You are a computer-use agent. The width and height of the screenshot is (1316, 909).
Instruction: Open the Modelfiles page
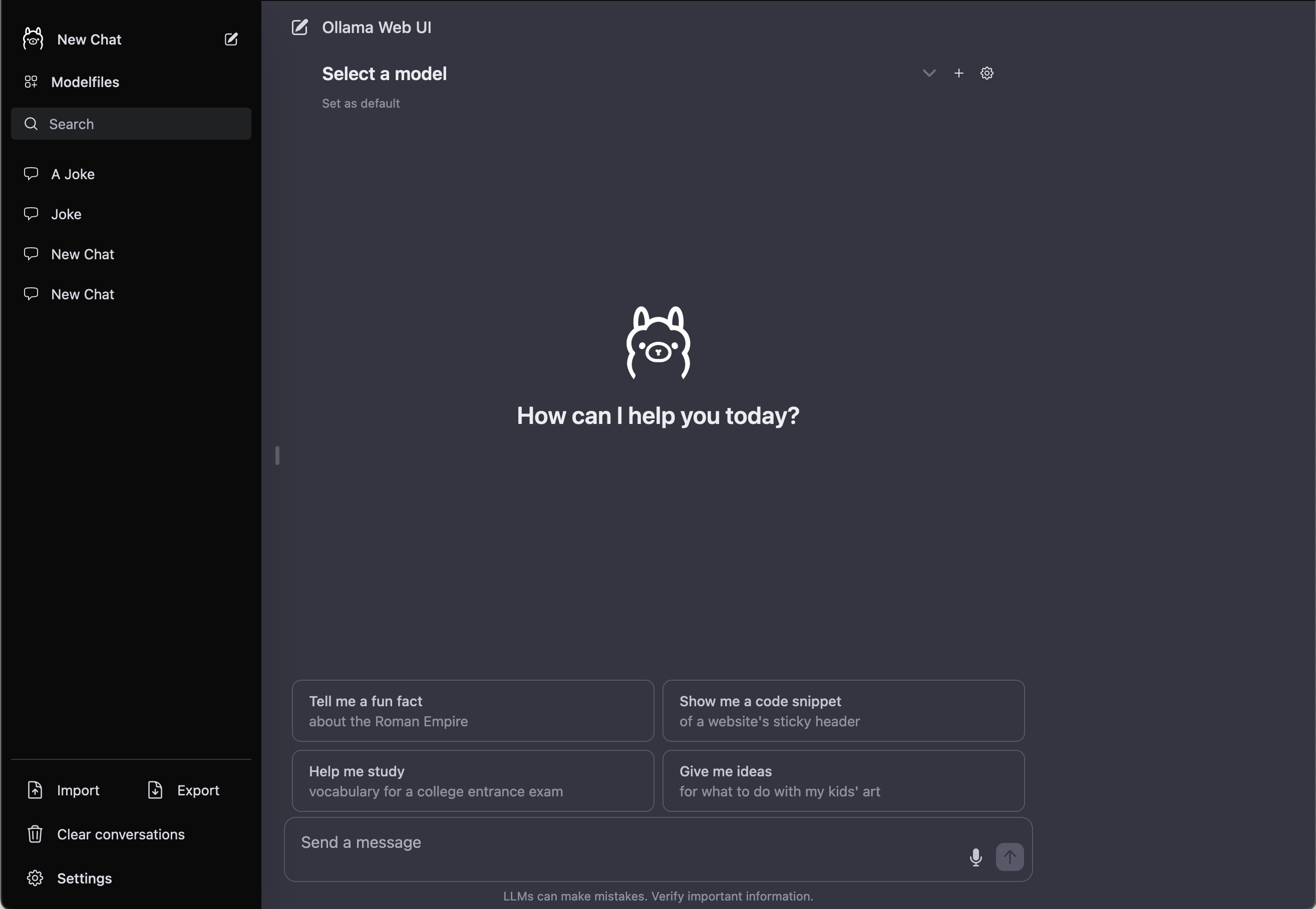[131, 82]
